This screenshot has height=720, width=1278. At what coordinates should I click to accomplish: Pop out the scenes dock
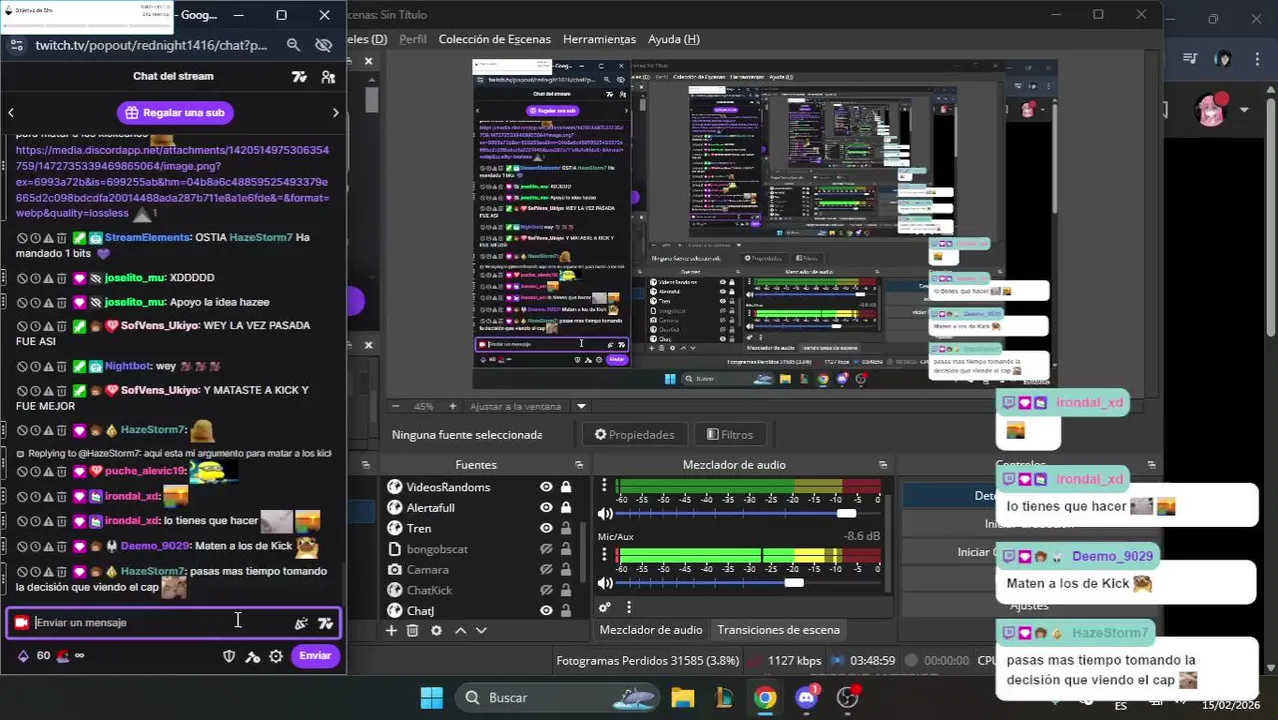click(365, 465)
